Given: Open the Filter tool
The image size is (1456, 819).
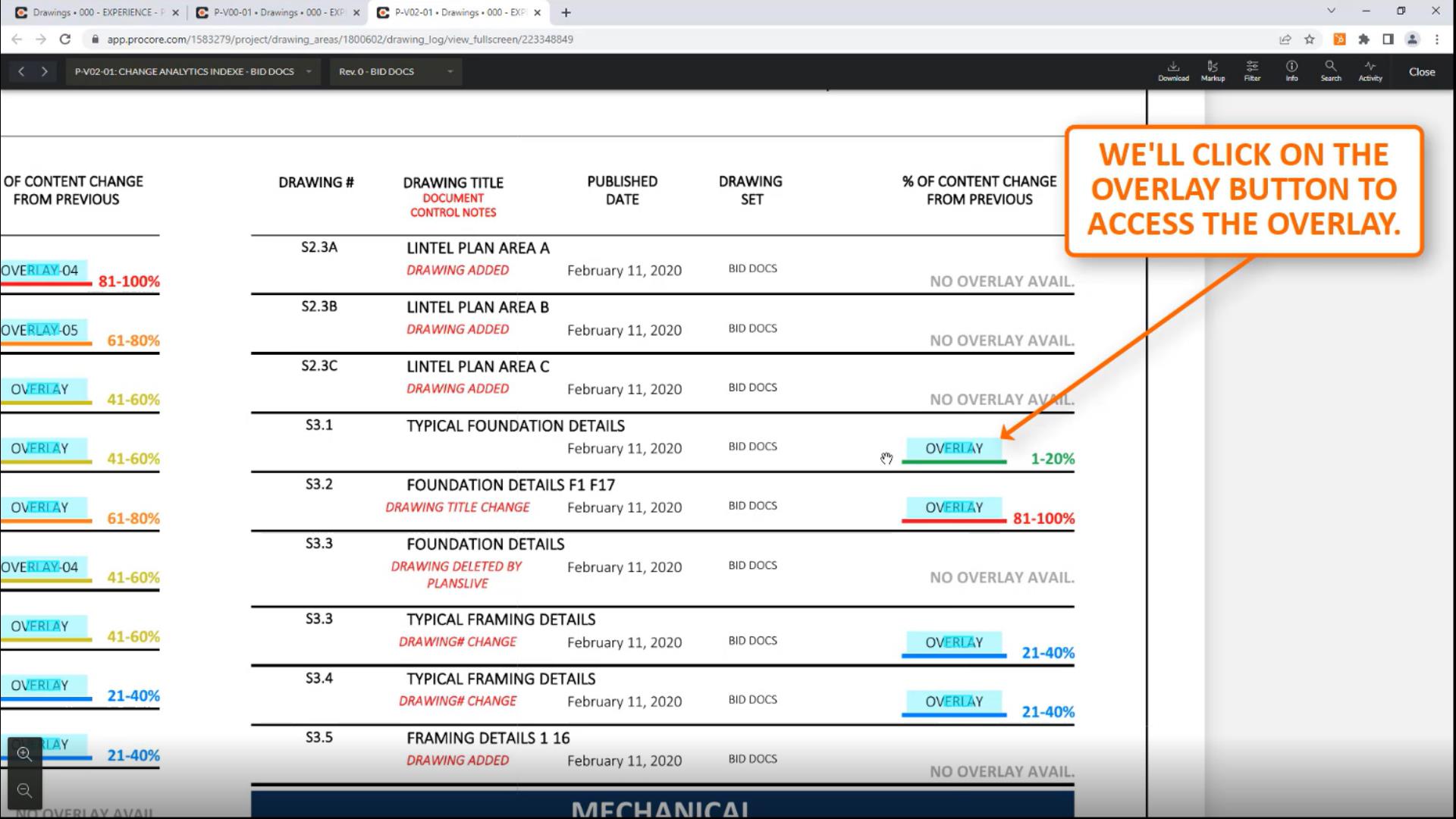Looking at the screenshot, I should point(1252,71).
